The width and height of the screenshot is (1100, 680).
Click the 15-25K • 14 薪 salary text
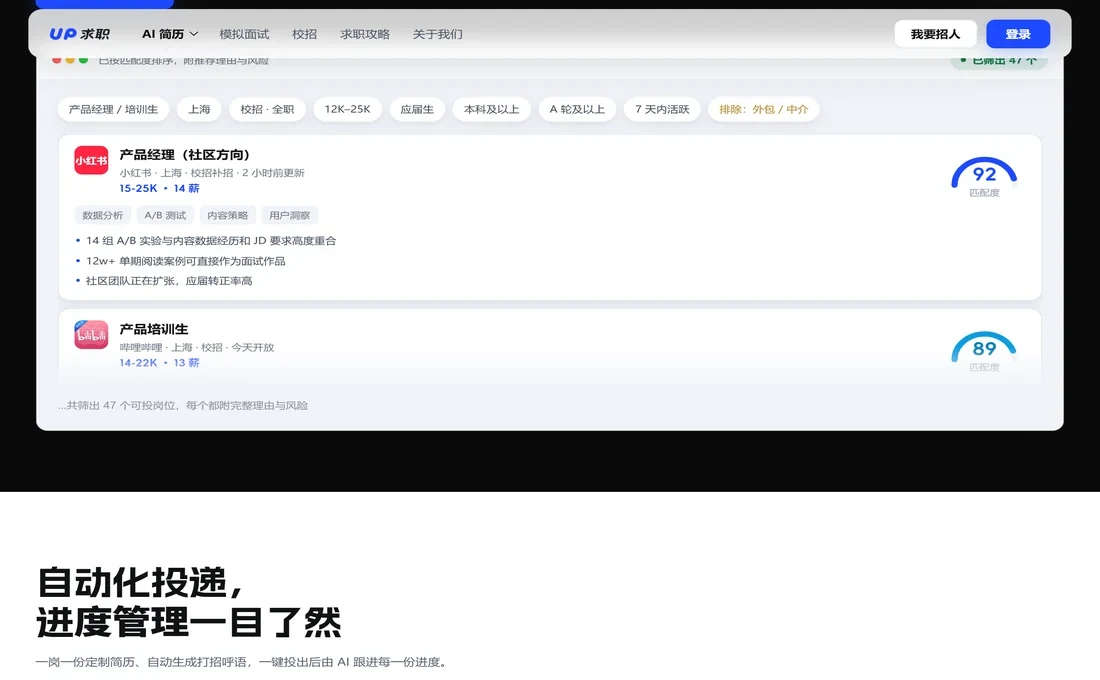[x=159, y=188]
